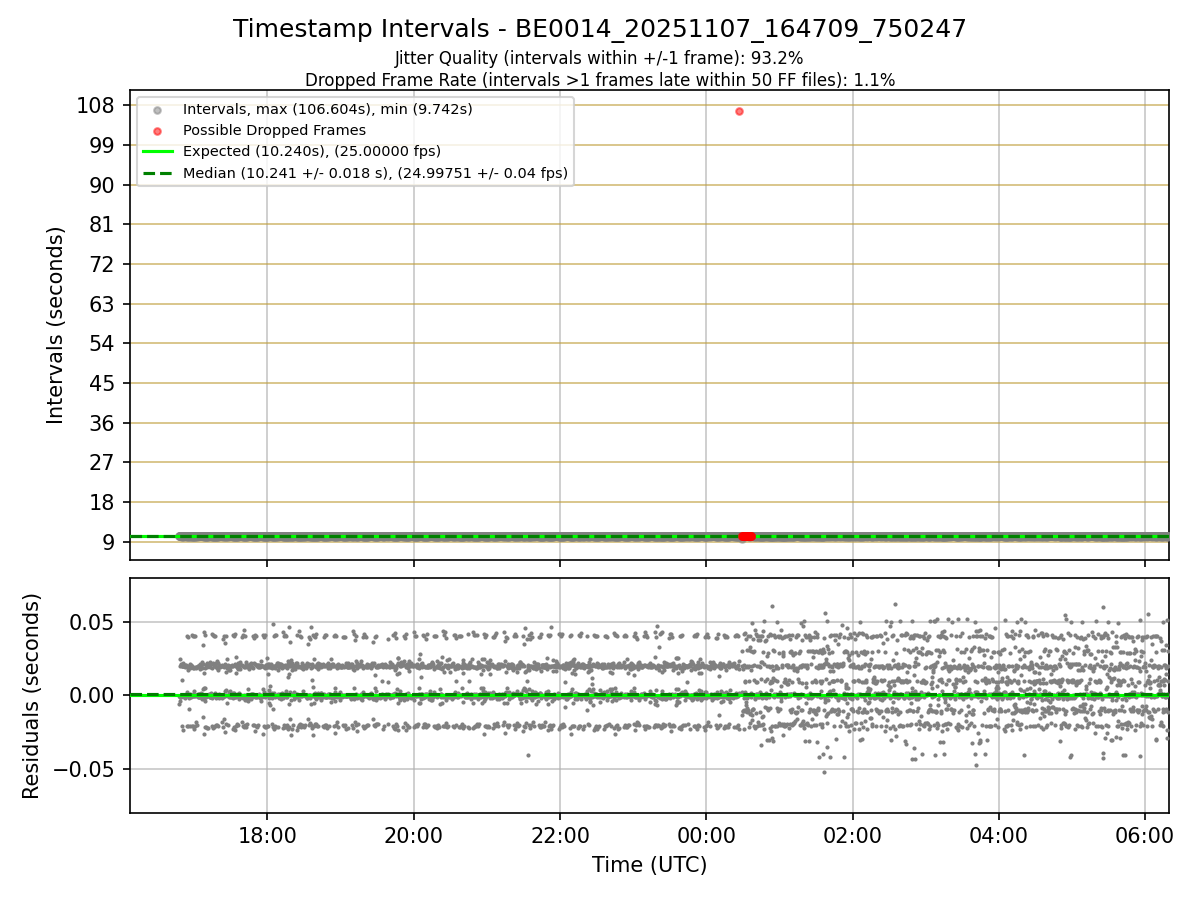1200x900 pixels.
Task: Click the 'Jitter Quality' 93.2% subtitle line
Action: click(599, 59)
